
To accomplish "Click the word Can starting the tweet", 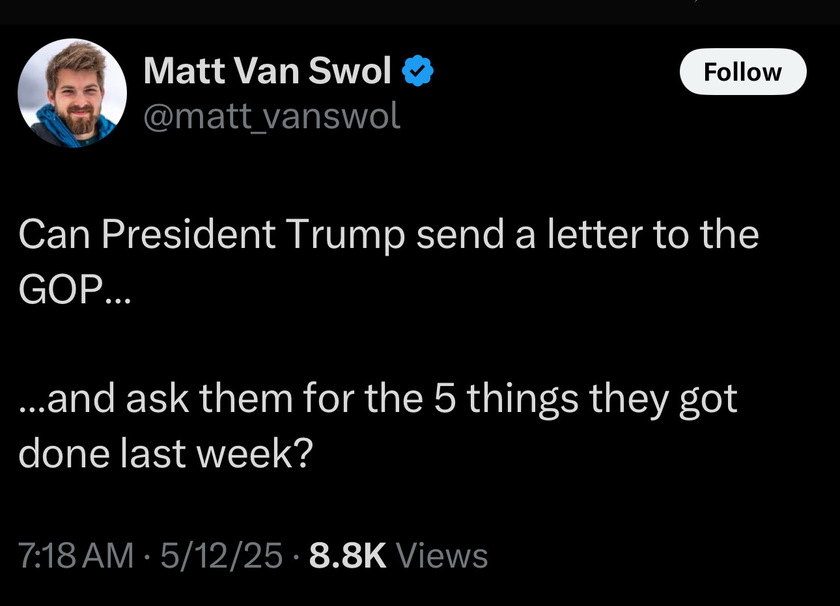I will coord(54,234).
